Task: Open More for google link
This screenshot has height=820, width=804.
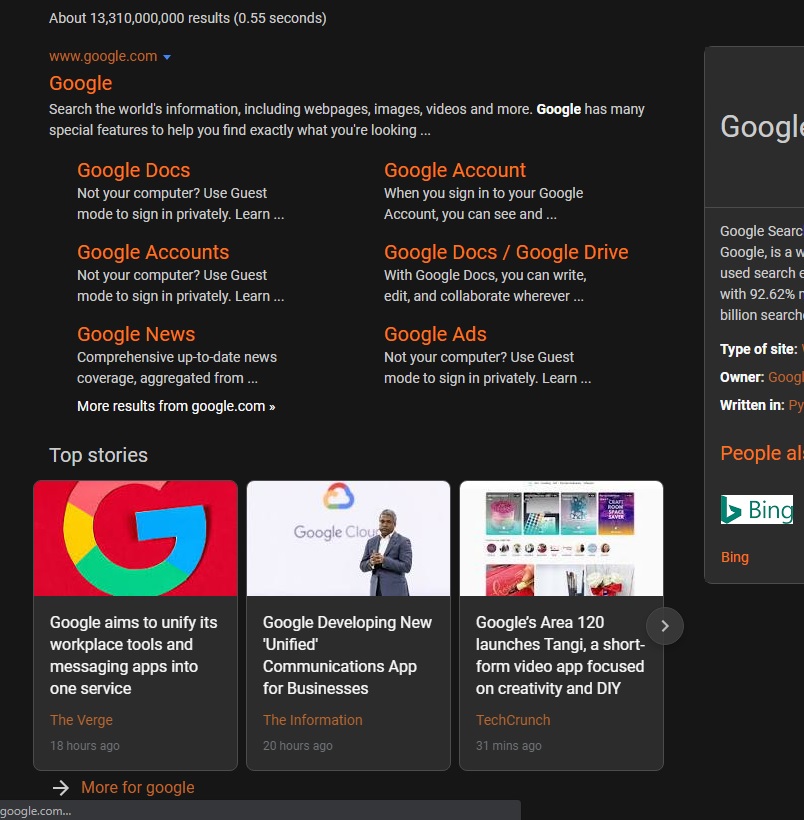Action: point(138,788)
